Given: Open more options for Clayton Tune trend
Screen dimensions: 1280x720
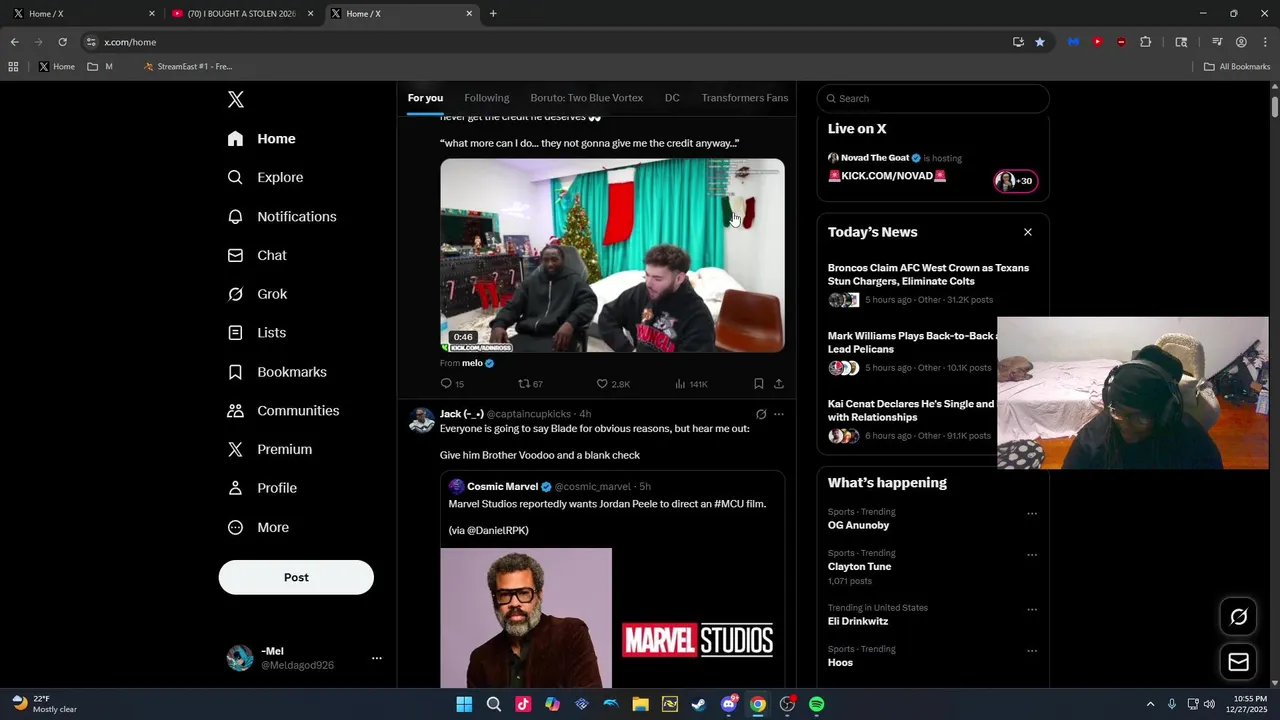Looking at the screenshot, I should [1032, 555].
